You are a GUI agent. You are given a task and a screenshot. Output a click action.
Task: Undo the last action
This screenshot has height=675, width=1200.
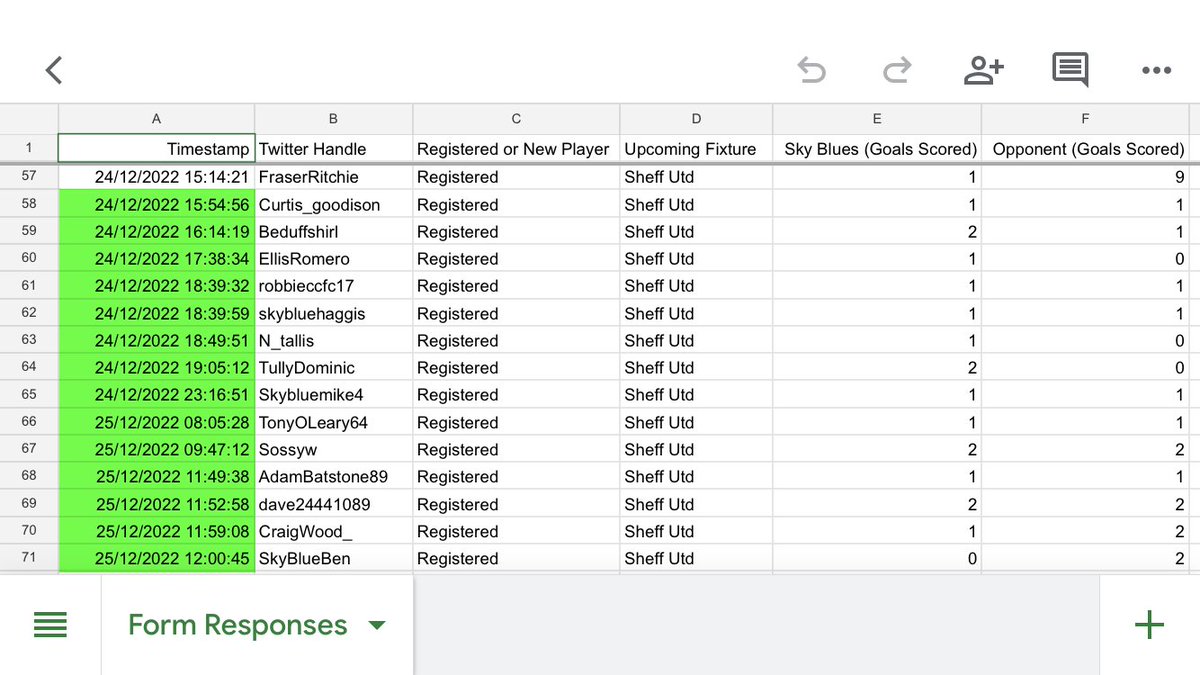pyautogui.click(x=811, y=70)
